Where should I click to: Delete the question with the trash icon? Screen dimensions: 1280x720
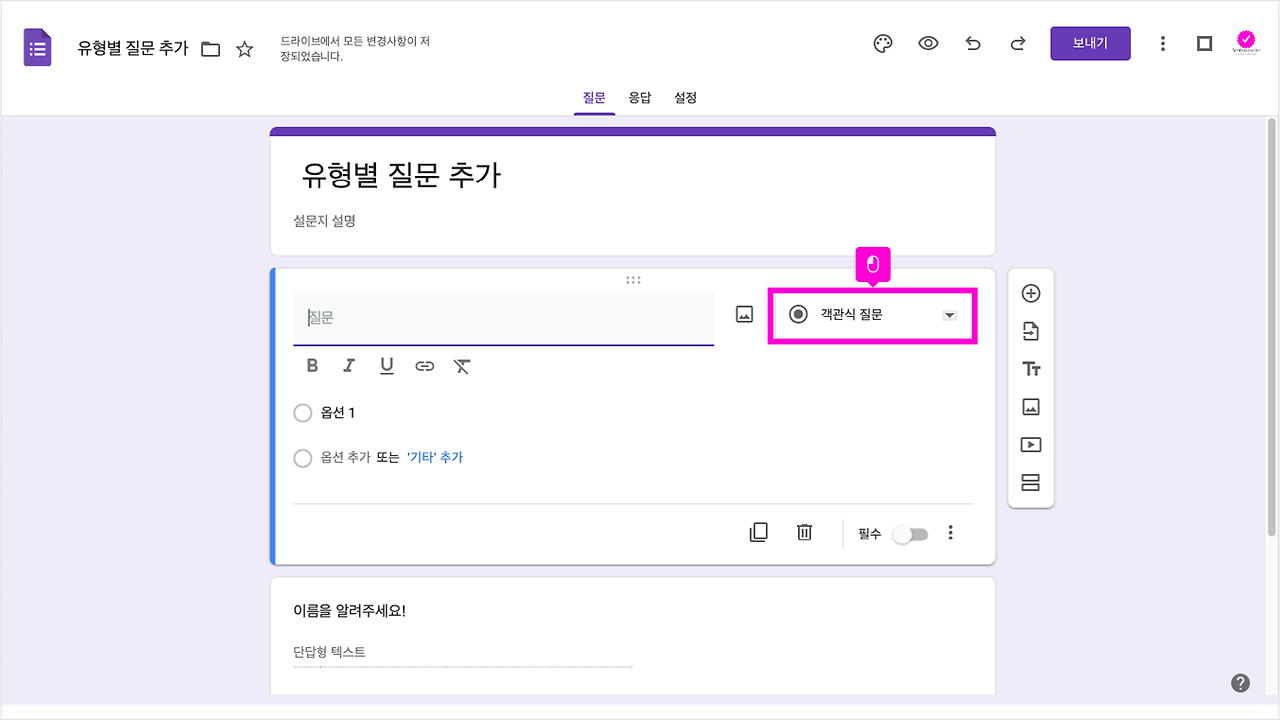[x=804, y=532]
